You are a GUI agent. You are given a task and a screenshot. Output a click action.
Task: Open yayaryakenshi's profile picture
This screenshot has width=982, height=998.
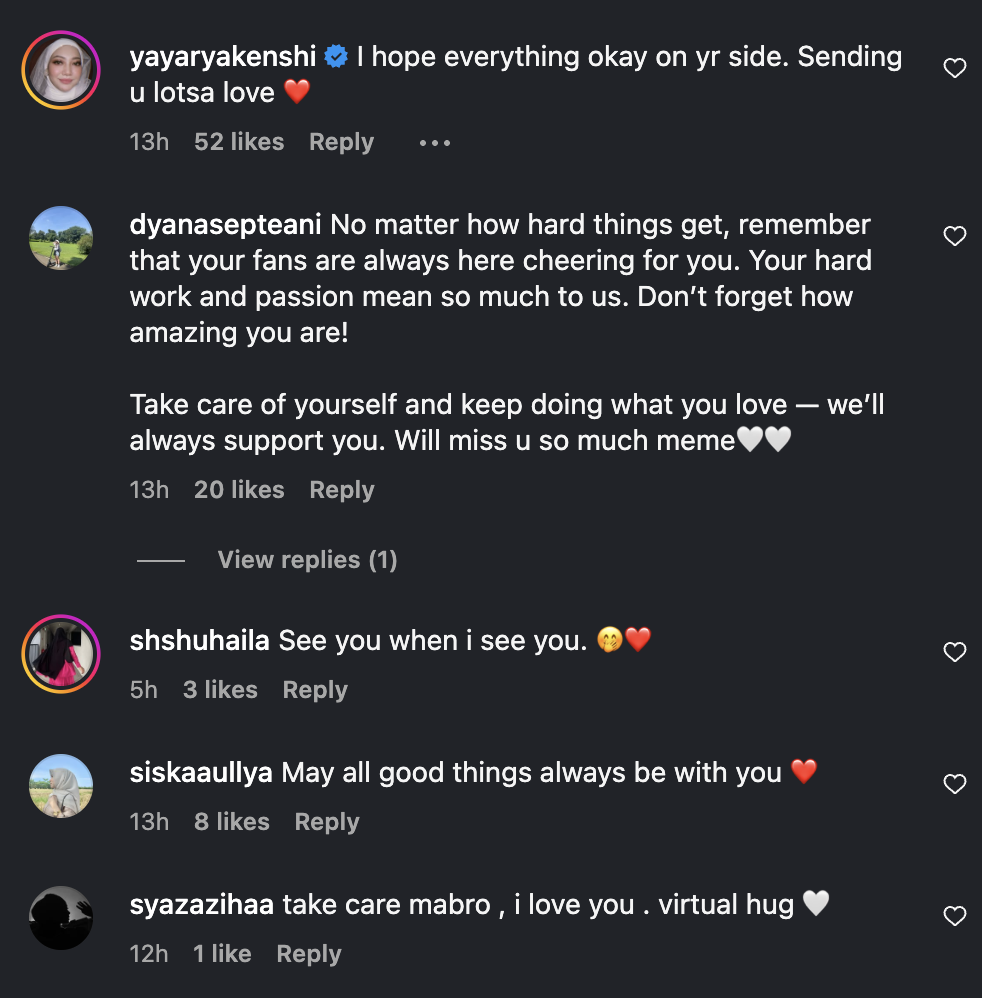tap(61, 70)
